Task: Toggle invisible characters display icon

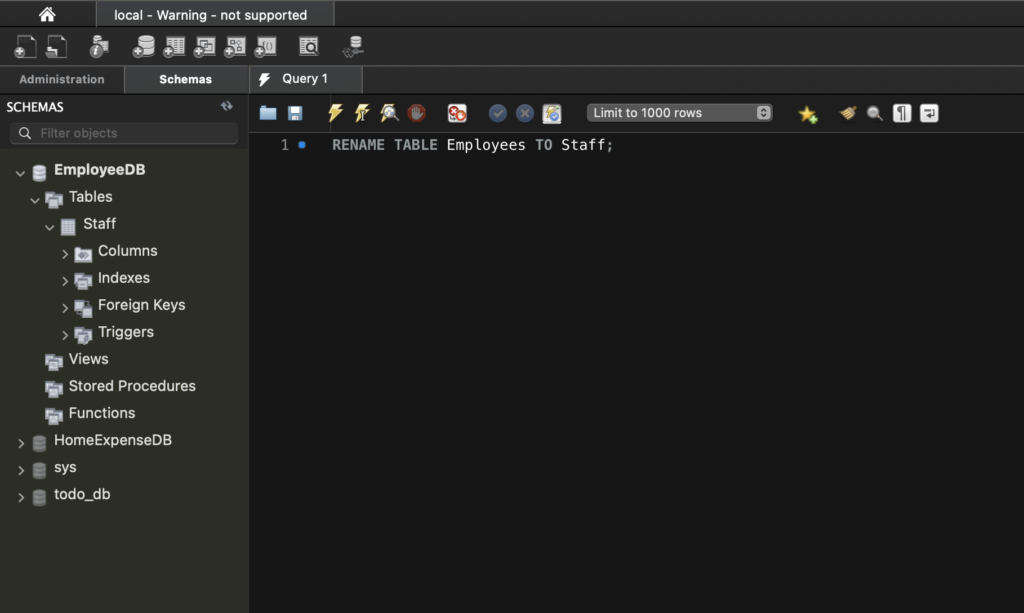Action: (x=902, y=113)
